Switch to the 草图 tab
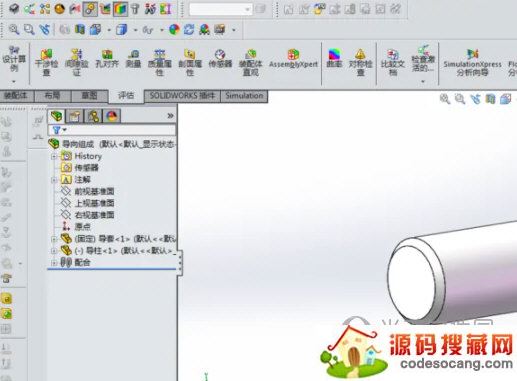 click(x=90, y=96)
